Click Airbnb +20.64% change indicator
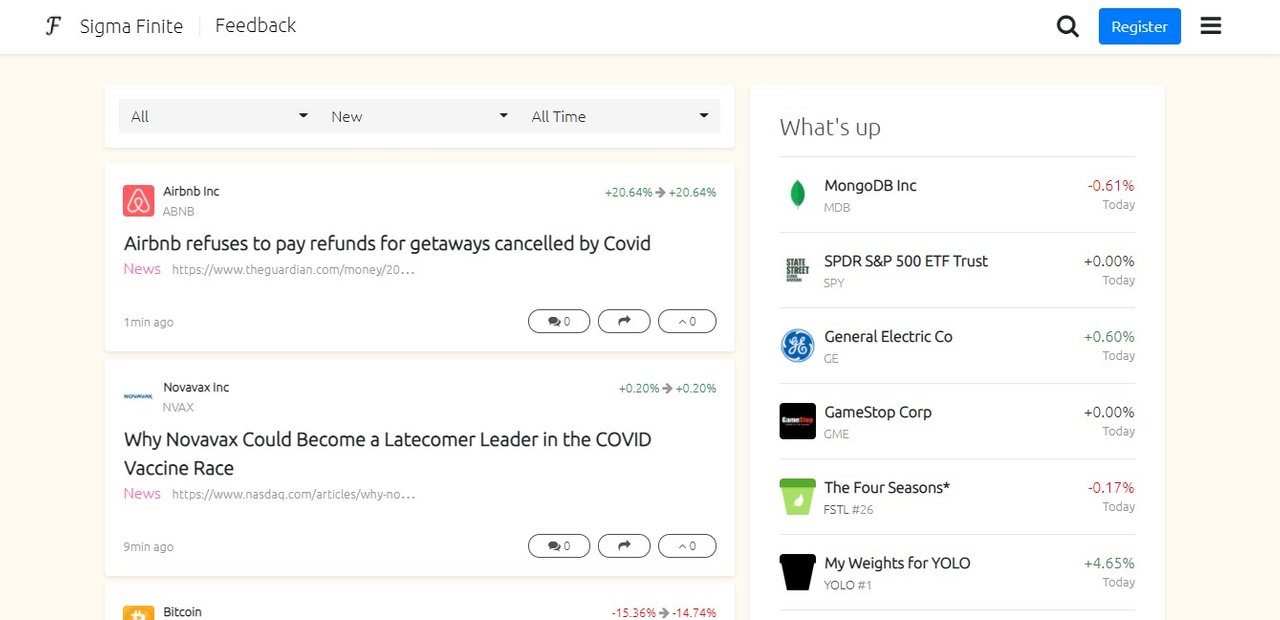This screenshot has height=620, width=1280. click(660, 192)
